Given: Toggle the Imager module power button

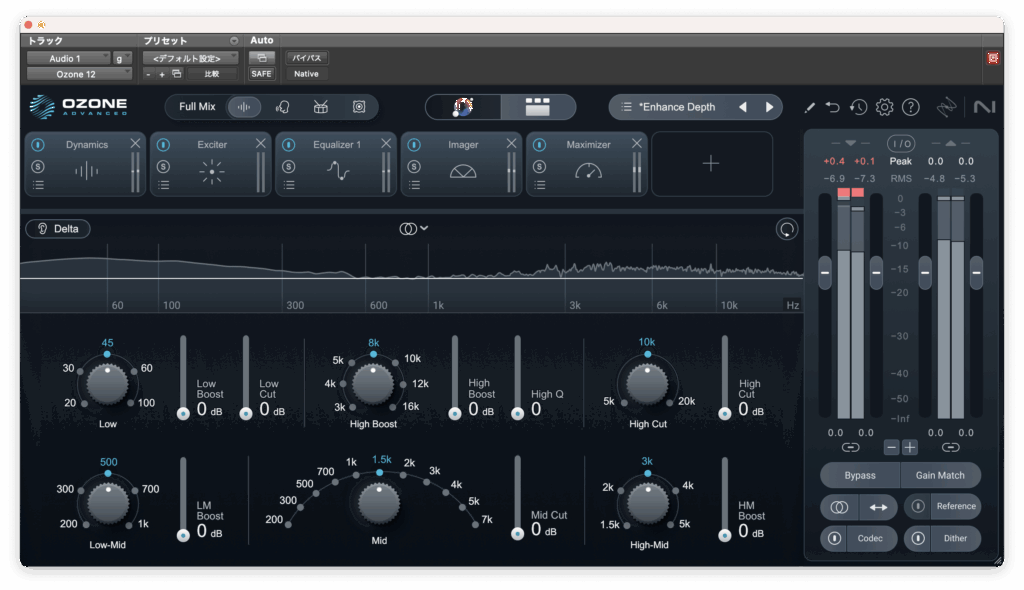Looking at the screenshot, I should click(x=414, y=145).
